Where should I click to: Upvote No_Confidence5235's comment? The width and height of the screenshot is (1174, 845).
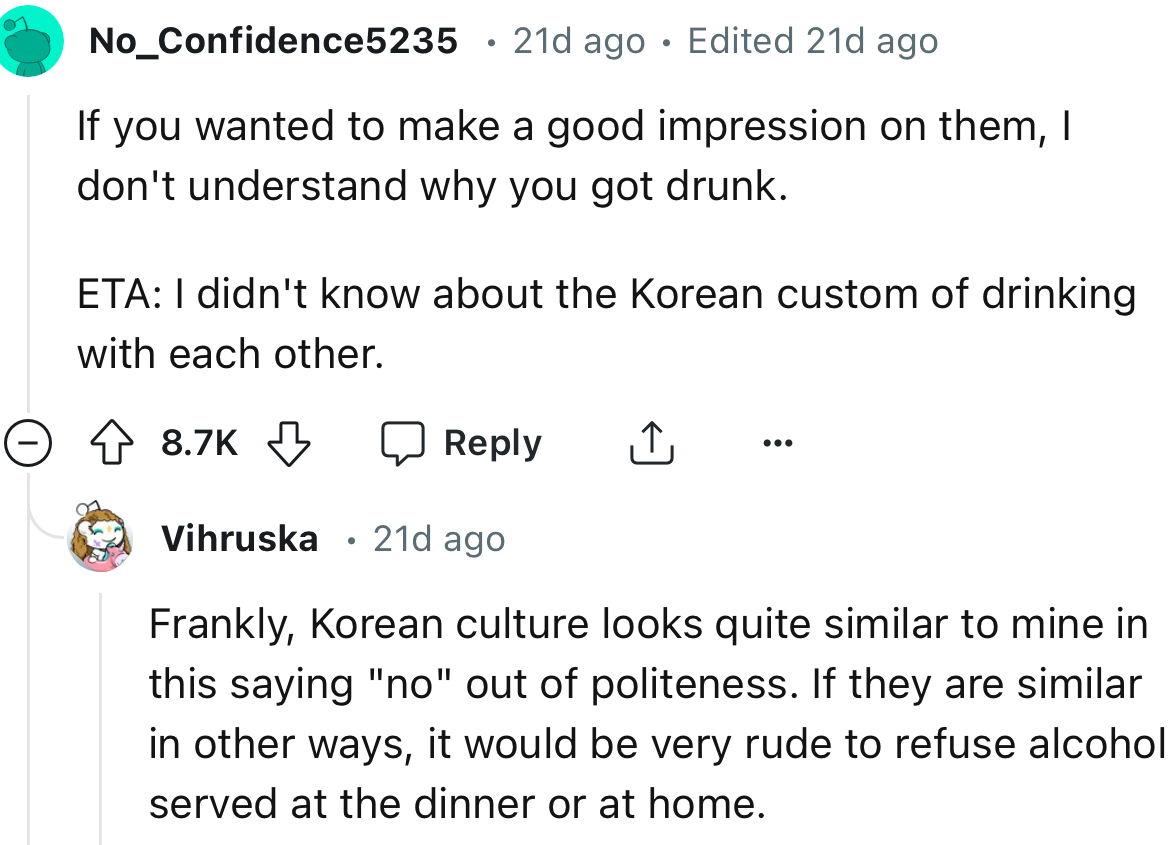[112, 441]
